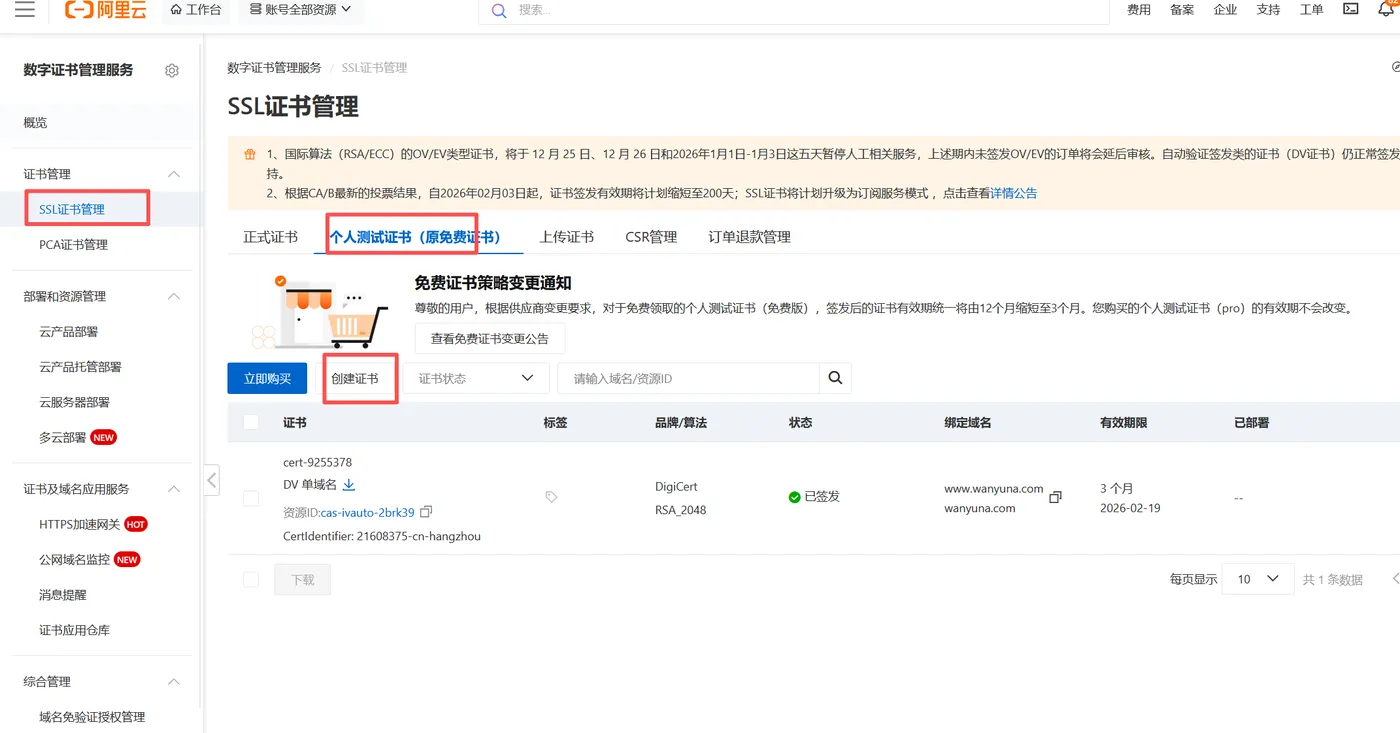Open 工单 in the top bar

point(1311,10)
